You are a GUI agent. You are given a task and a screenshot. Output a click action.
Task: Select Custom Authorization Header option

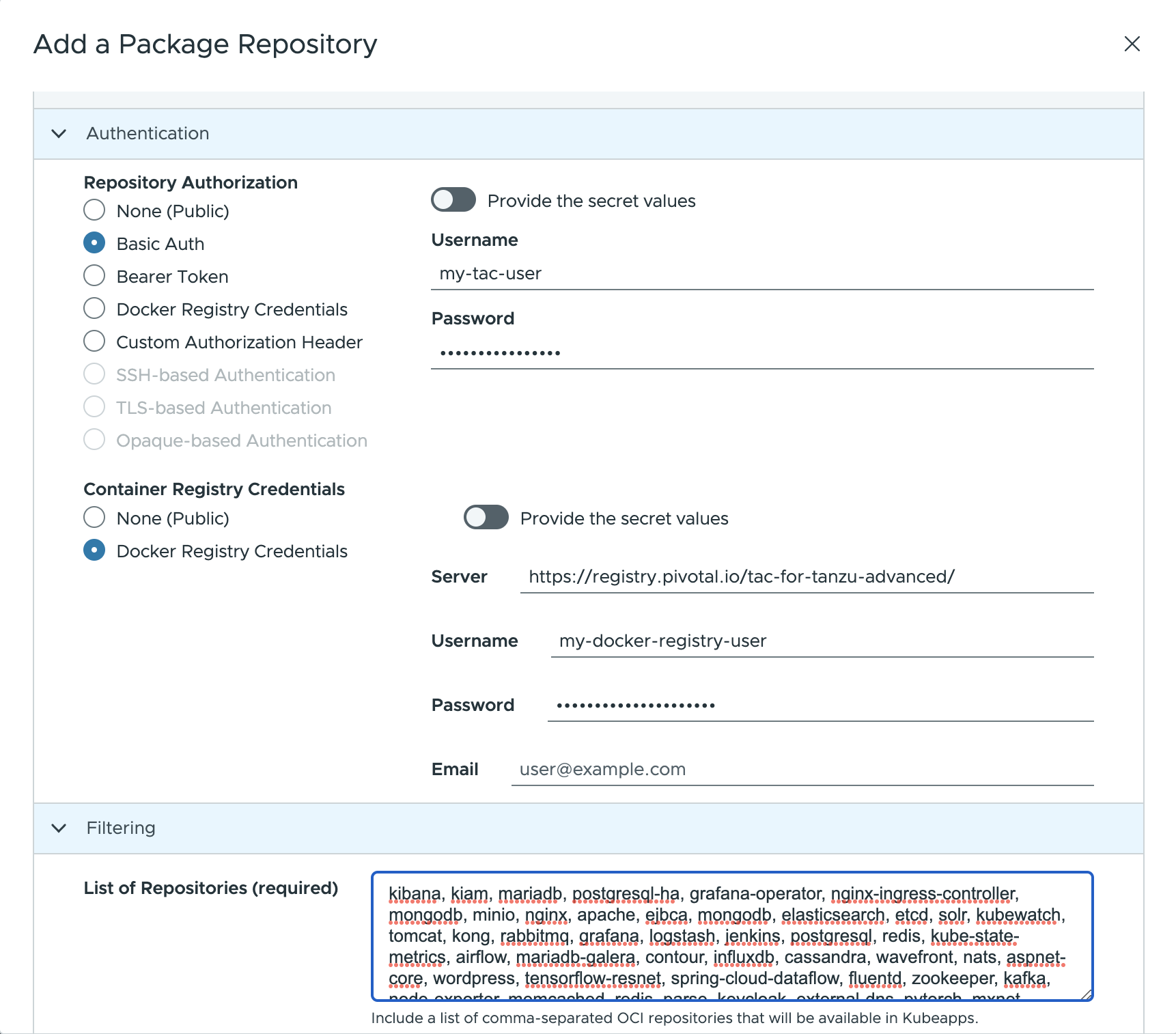94,341
